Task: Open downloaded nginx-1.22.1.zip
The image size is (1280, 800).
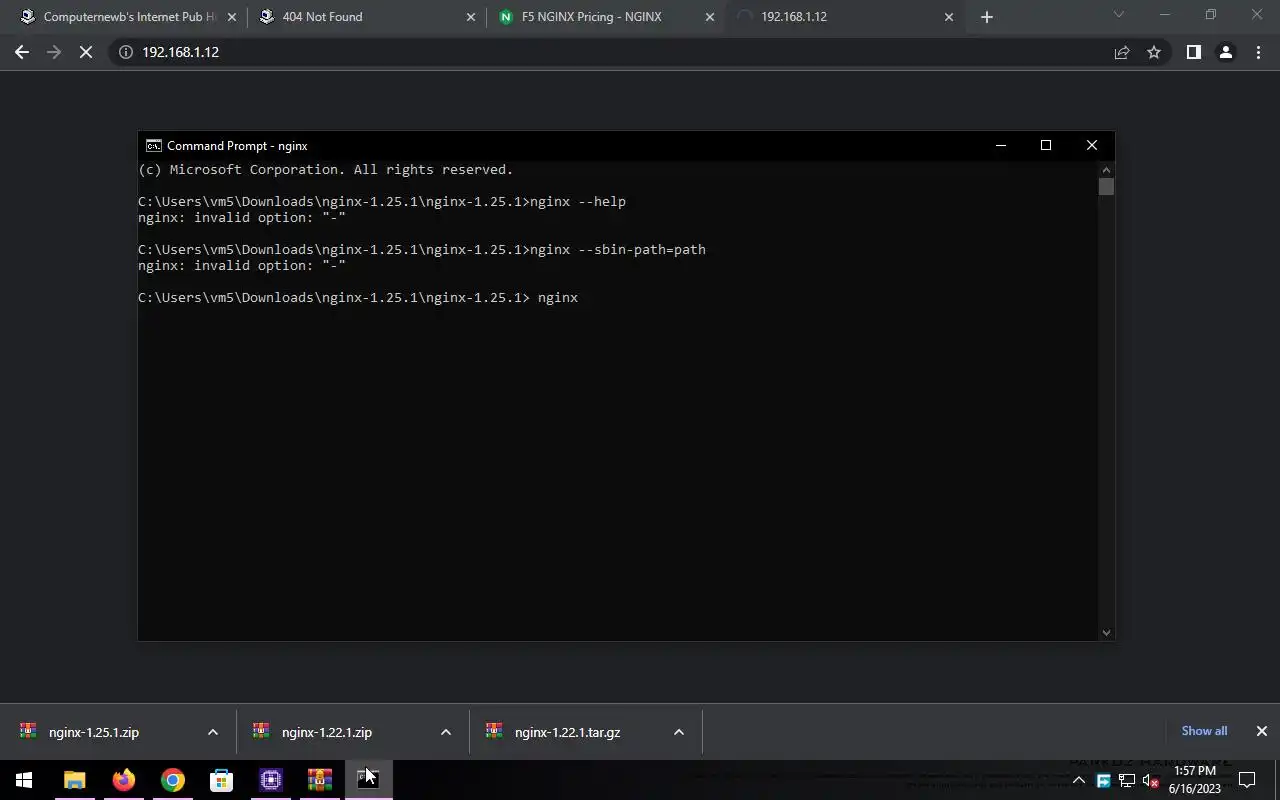Action: tap(327, 732)
